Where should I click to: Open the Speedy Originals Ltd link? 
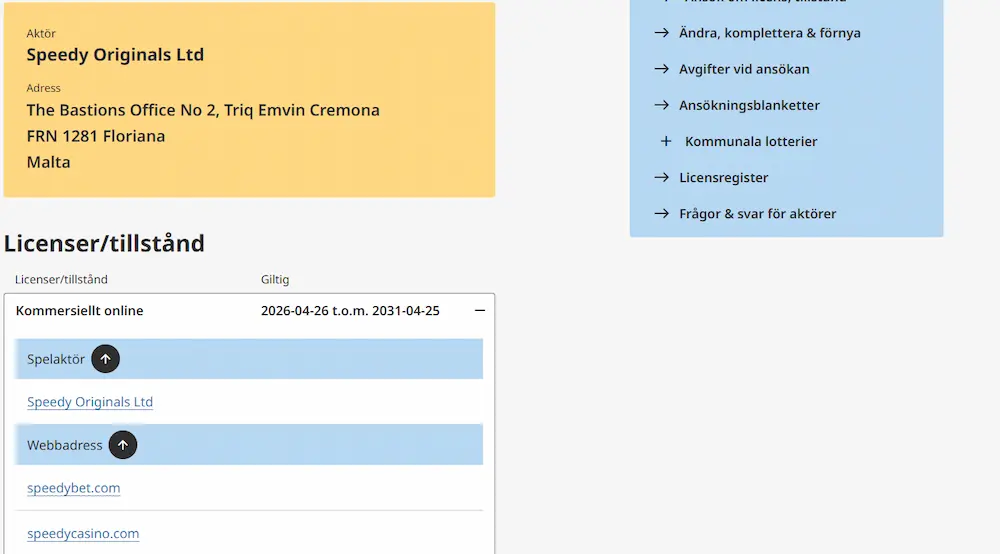coord(90,402)
